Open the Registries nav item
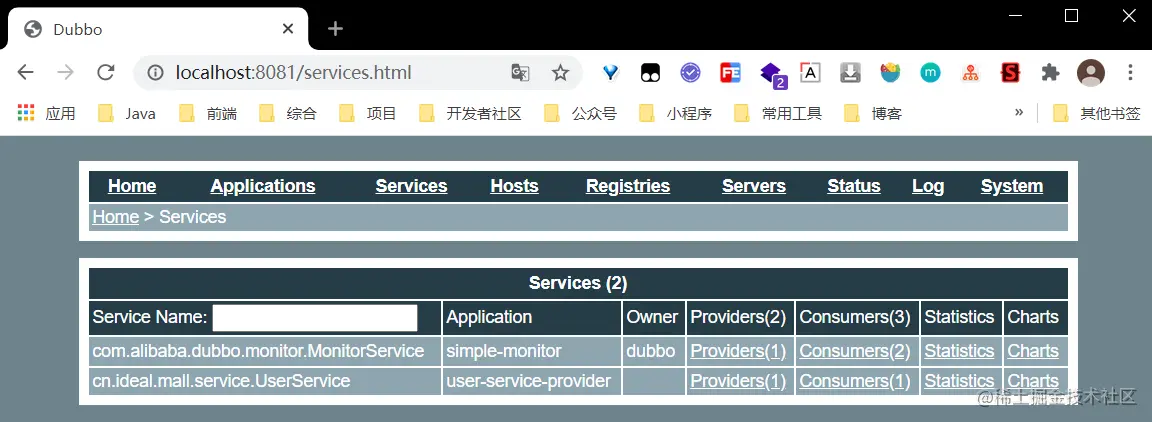The width and height of the screenshot is (1152, 422). 628,186
